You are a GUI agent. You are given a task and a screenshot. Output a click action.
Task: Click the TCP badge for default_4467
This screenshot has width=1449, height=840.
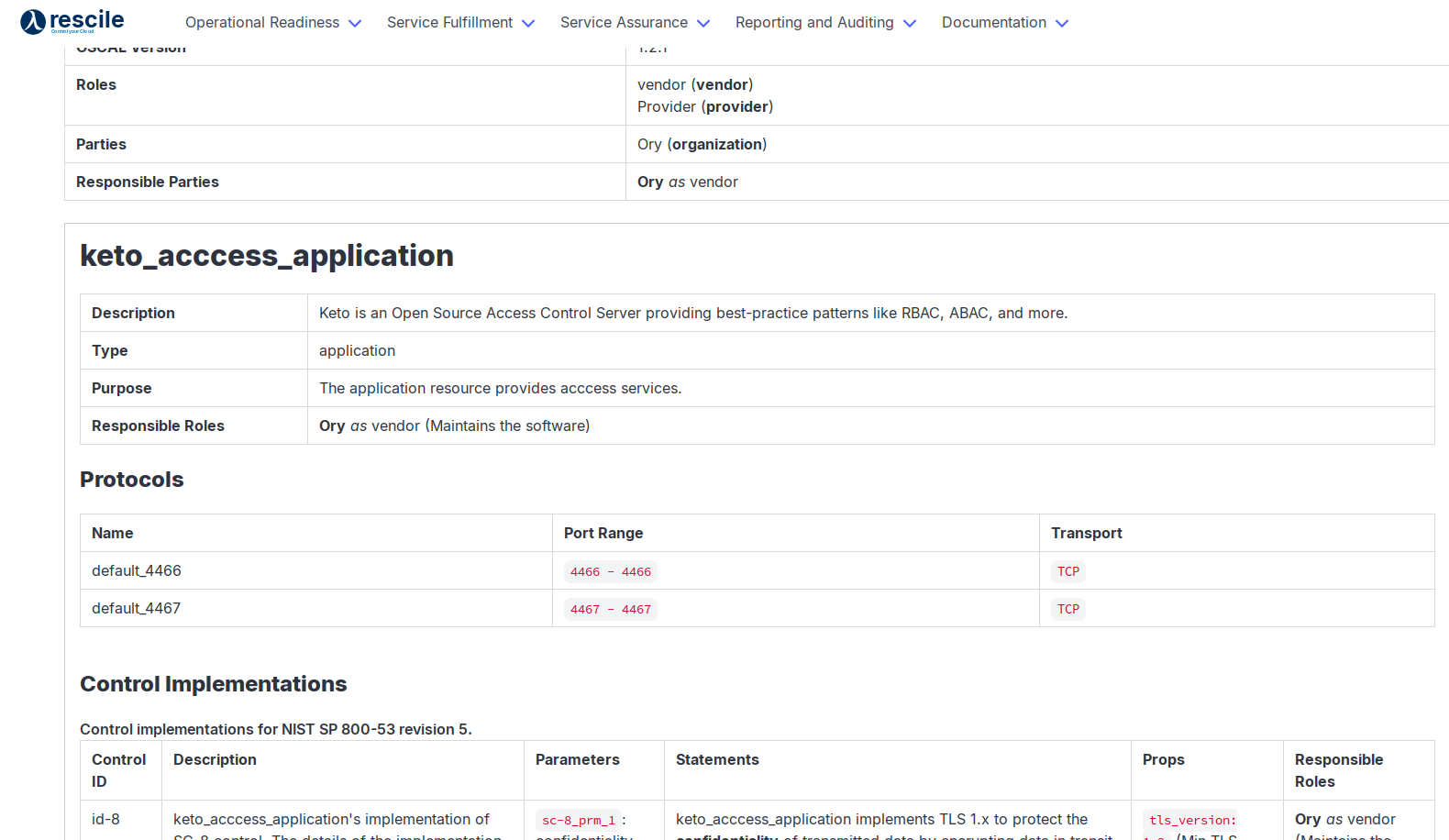(x=1067, y=610)
